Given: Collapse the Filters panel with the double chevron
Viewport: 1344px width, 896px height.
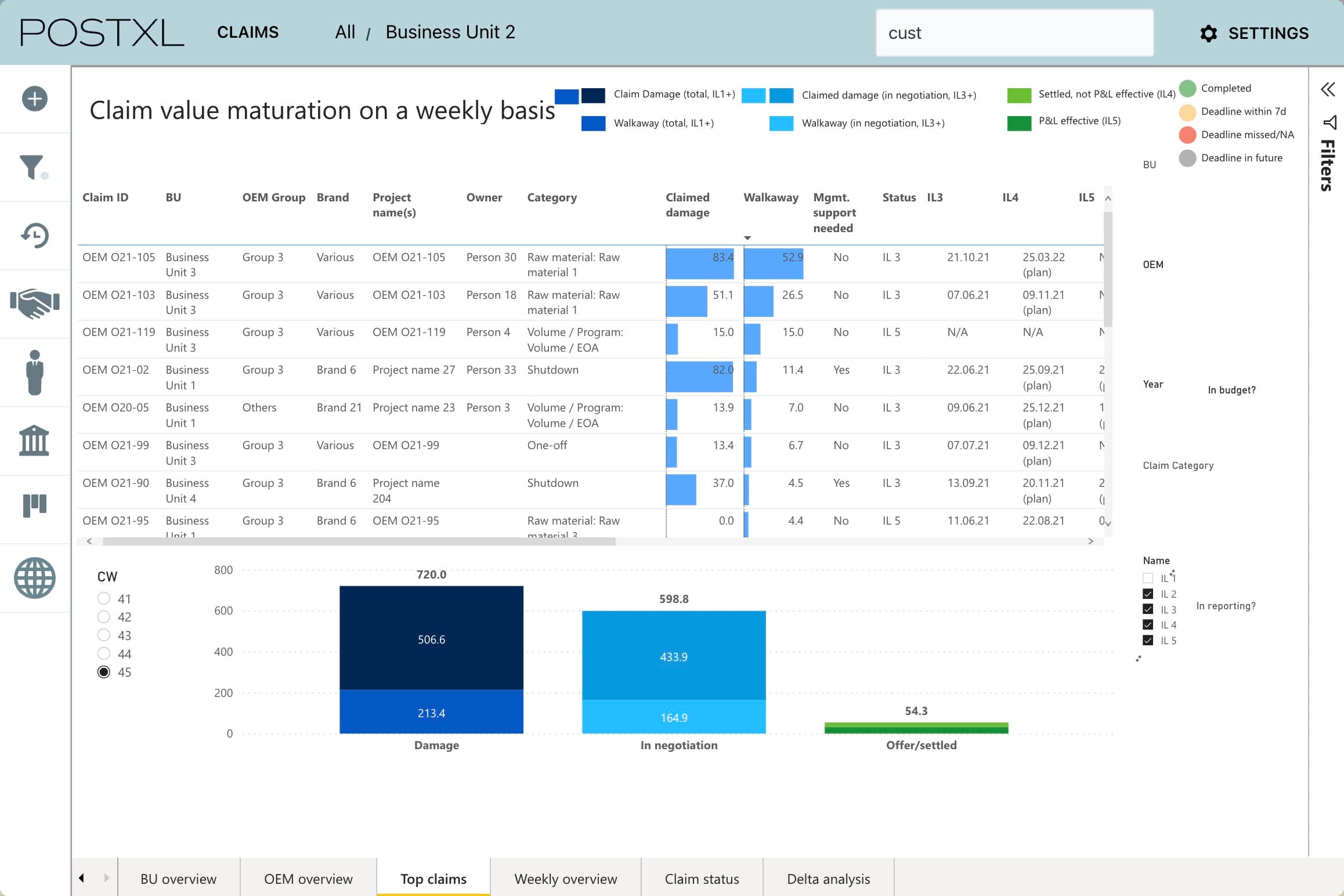Looking at the screenshot, I should pyautogui.click(x=1329, y=89).
